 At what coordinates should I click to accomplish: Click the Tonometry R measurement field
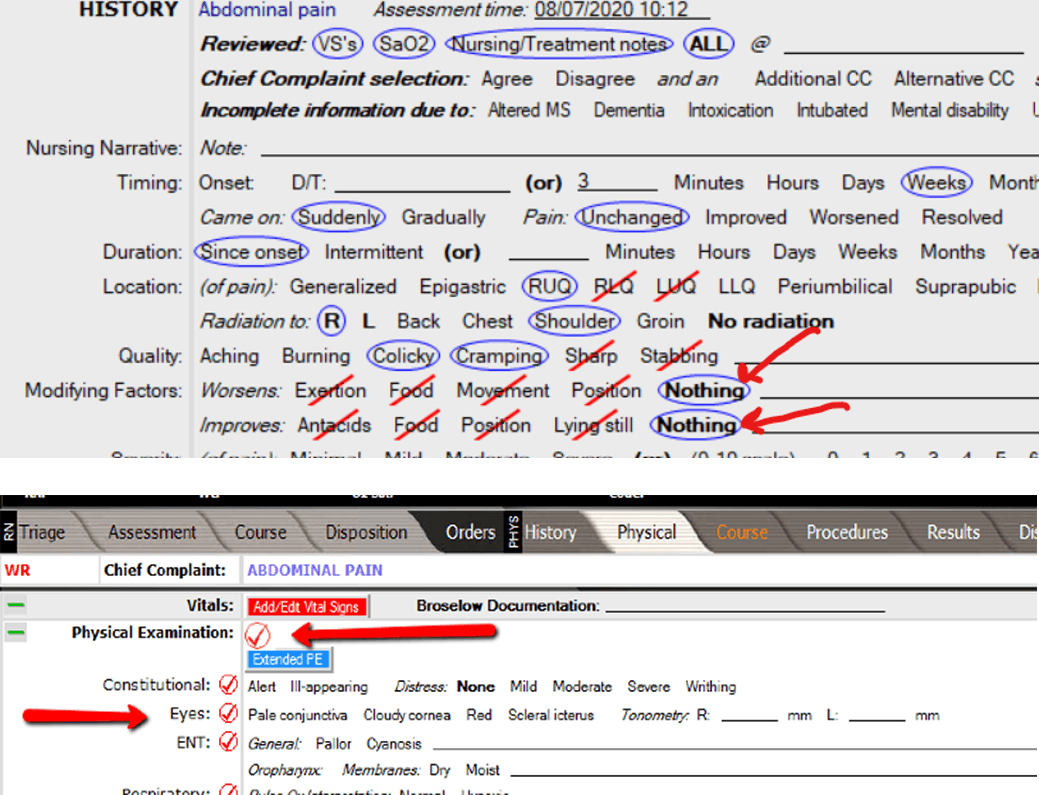click(749, 715)
